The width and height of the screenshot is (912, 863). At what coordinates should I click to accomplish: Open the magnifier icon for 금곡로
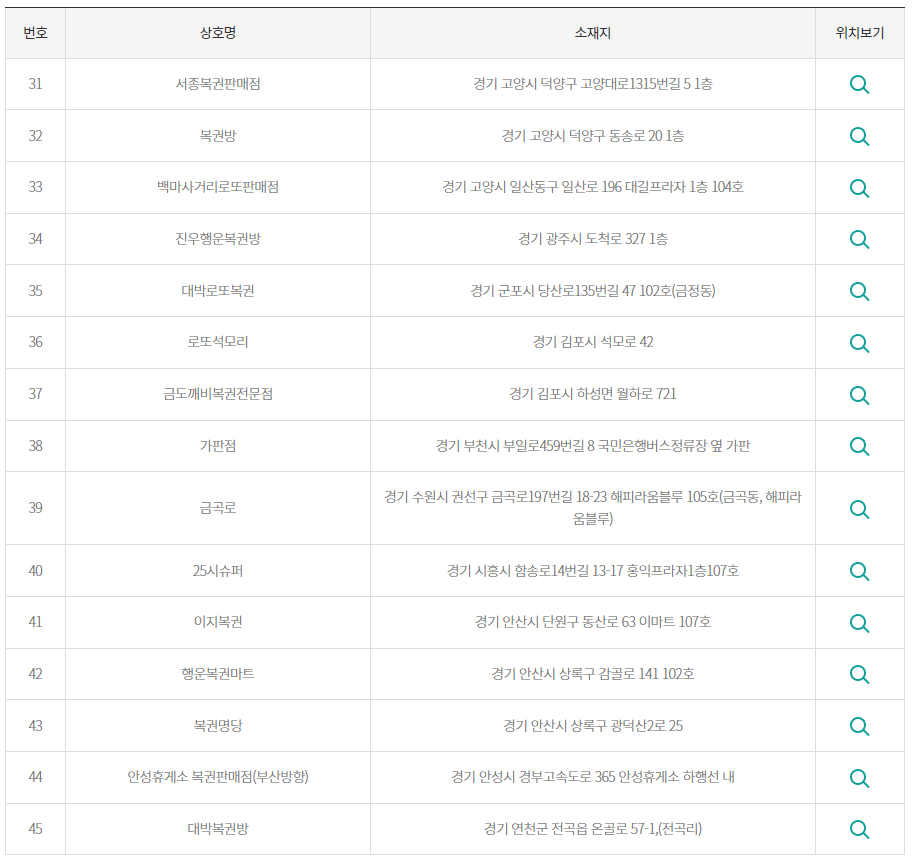pos(859,509)
